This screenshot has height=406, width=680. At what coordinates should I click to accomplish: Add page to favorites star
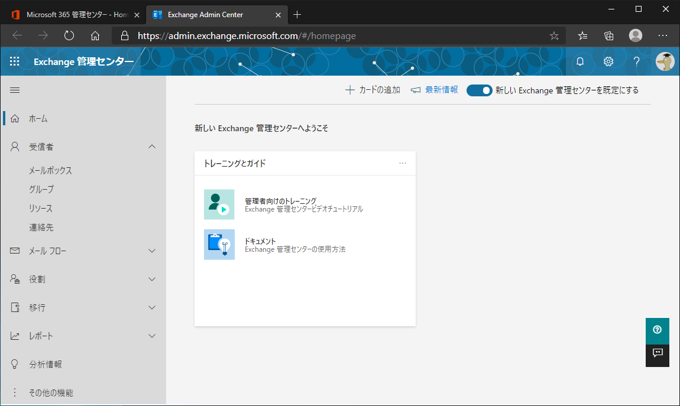pyautogui.click(x=554, y=36)
